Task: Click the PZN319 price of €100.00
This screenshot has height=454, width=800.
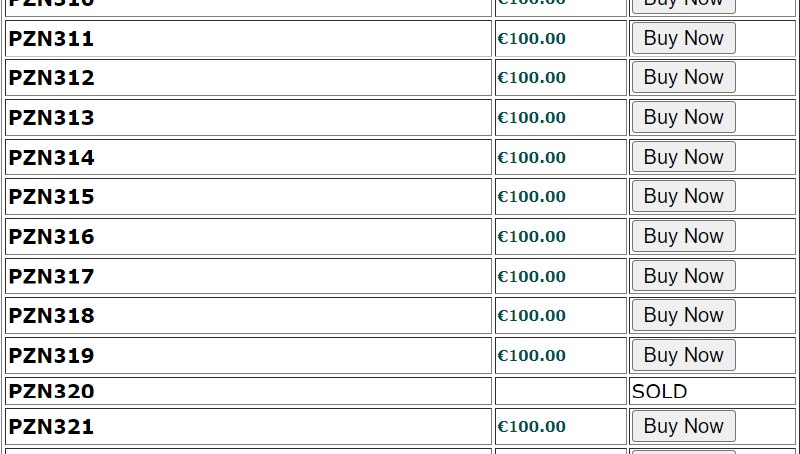Action: (531, 356)
